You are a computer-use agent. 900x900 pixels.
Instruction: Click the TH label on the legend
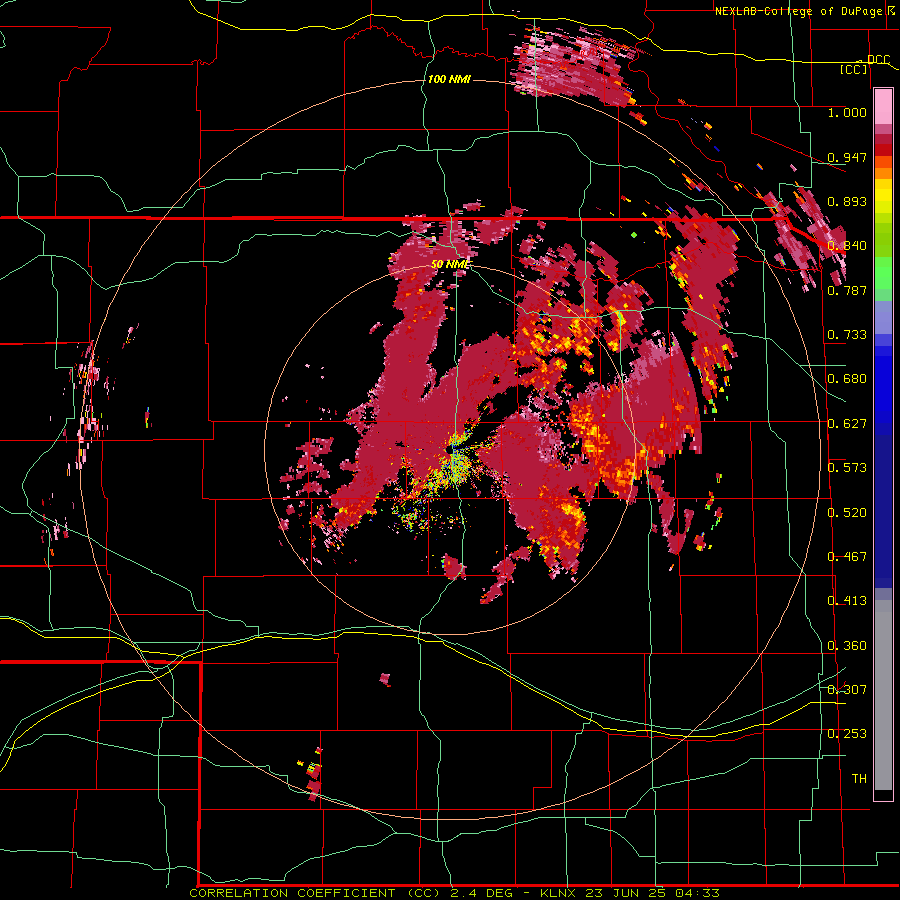pyautogui.click(x=859, y=779)
